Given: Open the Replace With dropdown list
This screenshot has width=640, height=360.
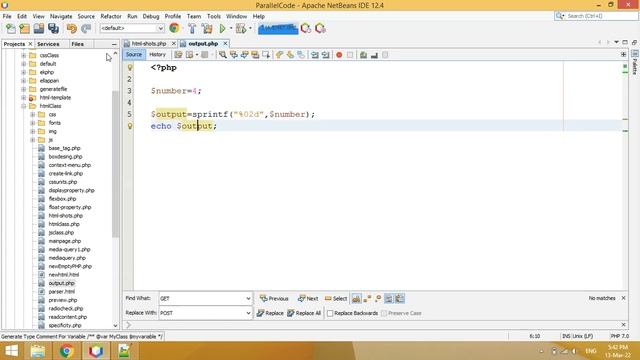Looking at the screenshot, I should coord(248,313).
